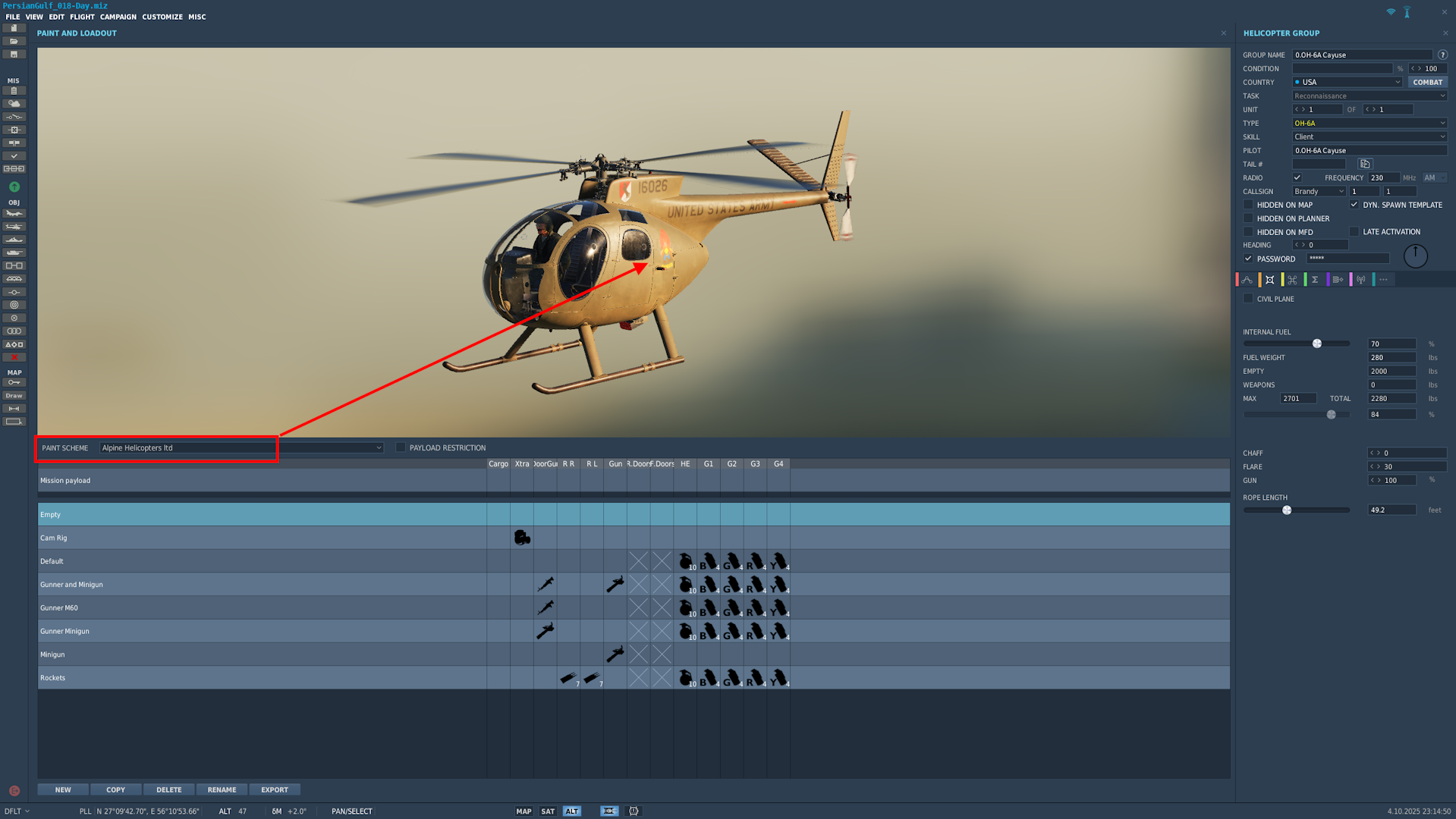Screen dimensions: 1456x819
Task: Open the route waypoints tab icon
Action: [x=1247, y=280]
